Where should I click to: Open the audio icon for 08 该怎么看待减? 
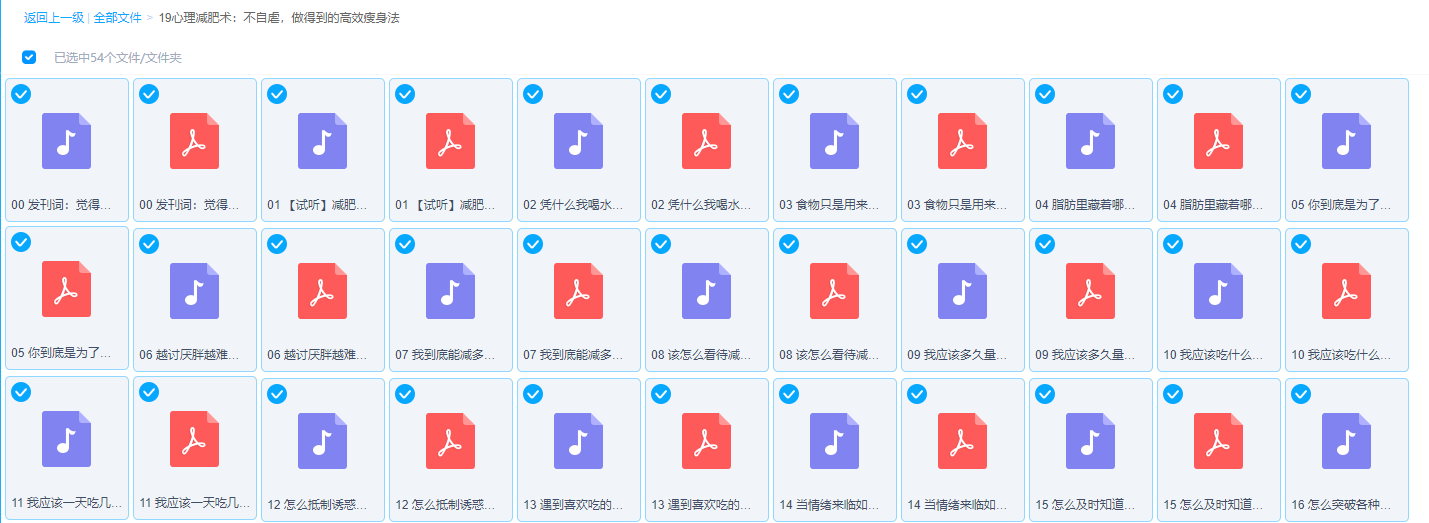click(x=706, y=291)
